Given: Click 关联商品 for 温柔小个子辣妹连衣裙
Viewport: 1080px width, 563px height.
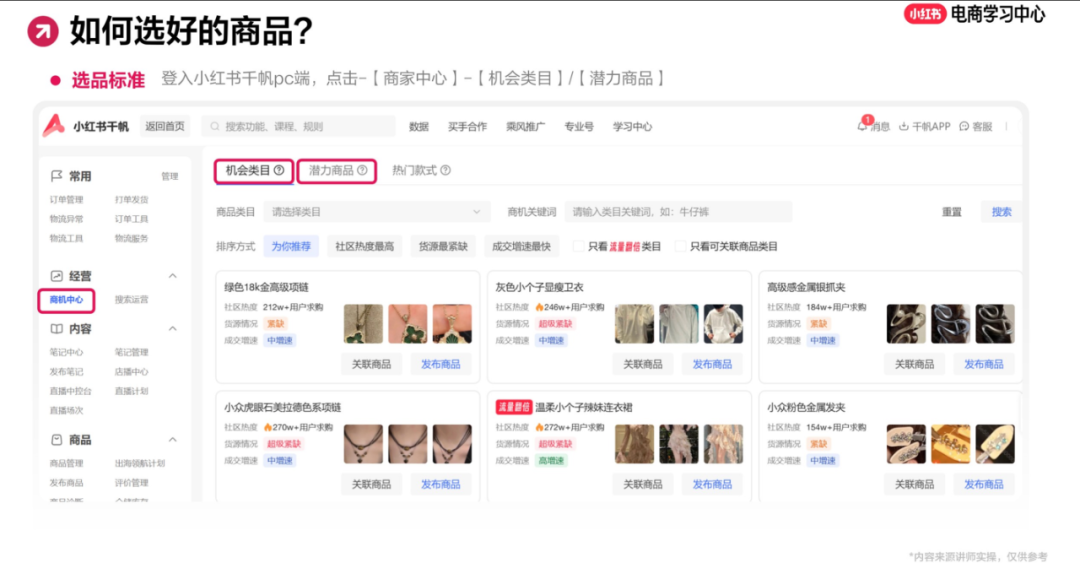Looking at the screenshot, I should [x=643, y=484].
